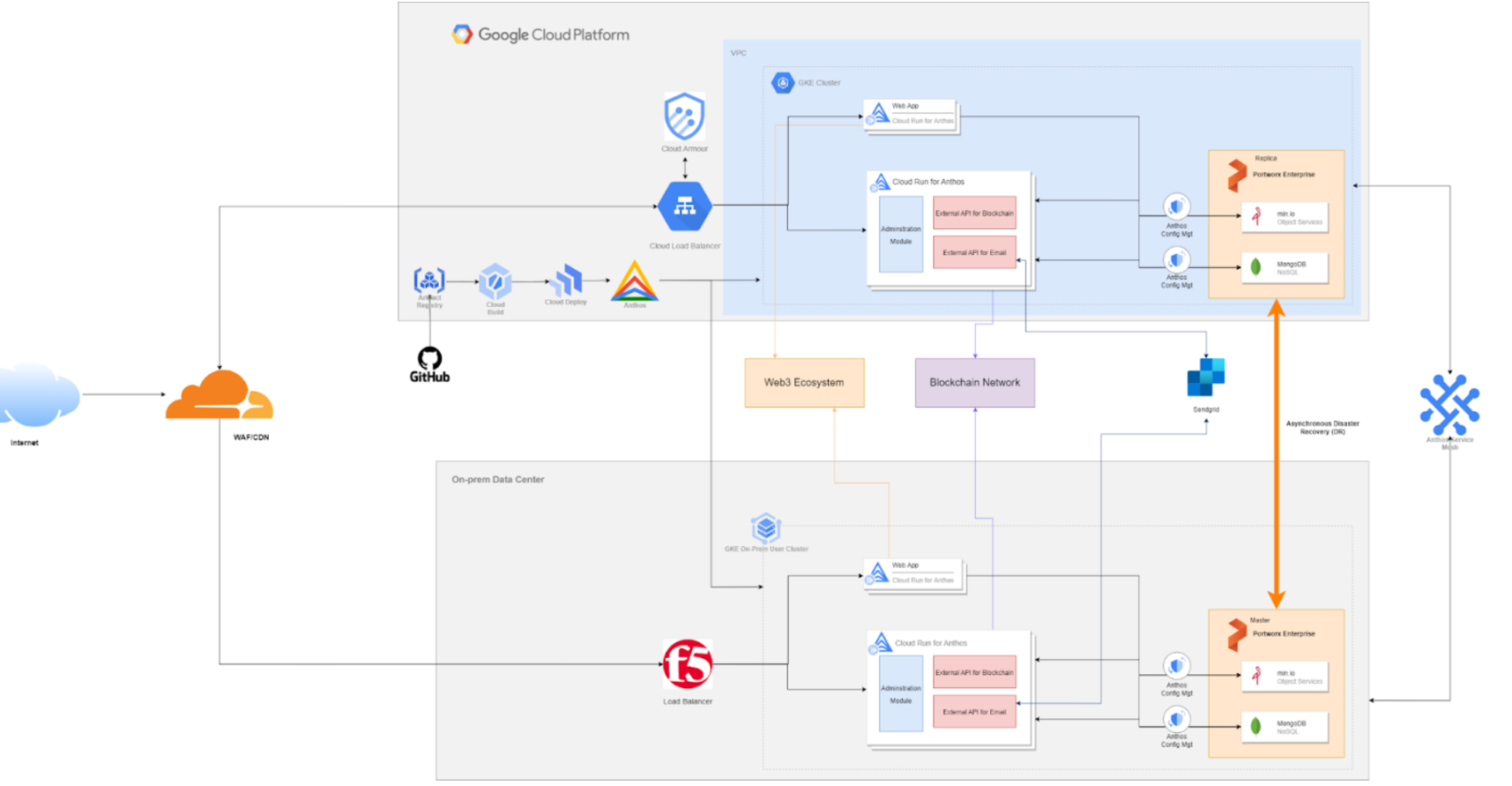1512x786 pixels.
Task: Click the GKE Cluster hexagon icon
Action: point(782,82)
